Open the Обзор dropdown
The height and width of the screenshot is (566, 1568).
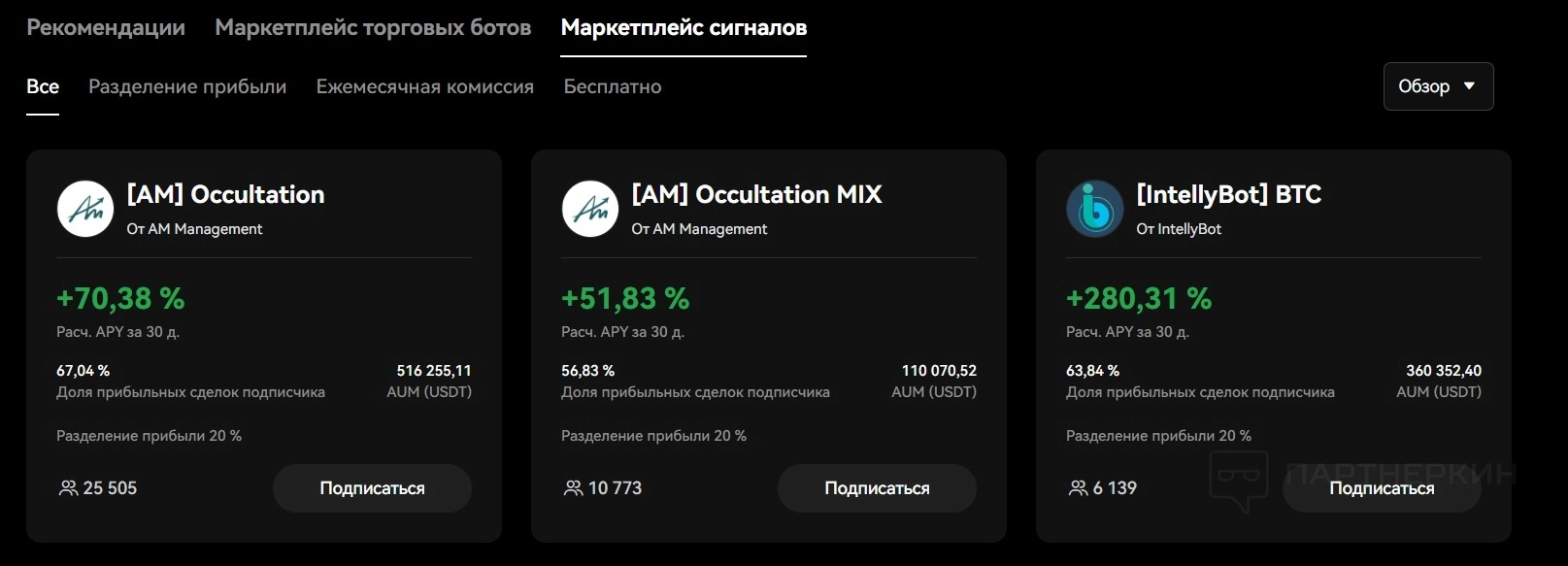click(x=1438, y=86)
